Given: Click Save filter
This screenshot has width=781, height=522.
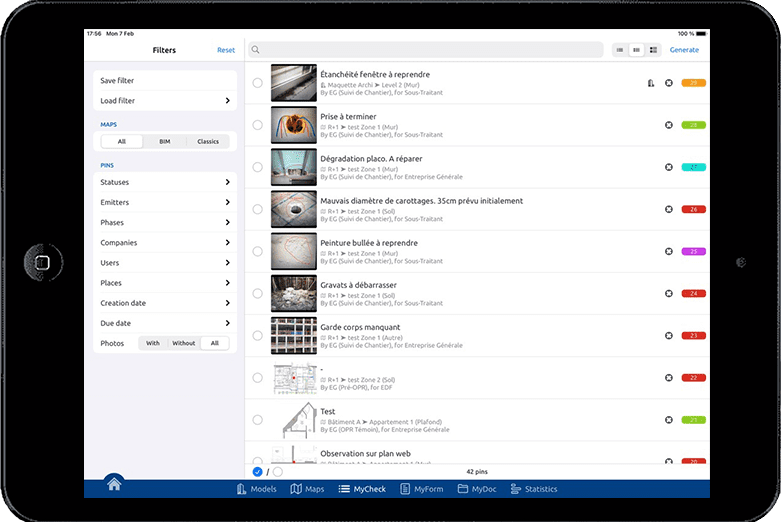Looking at the screenshot, I should click(165, 81).
